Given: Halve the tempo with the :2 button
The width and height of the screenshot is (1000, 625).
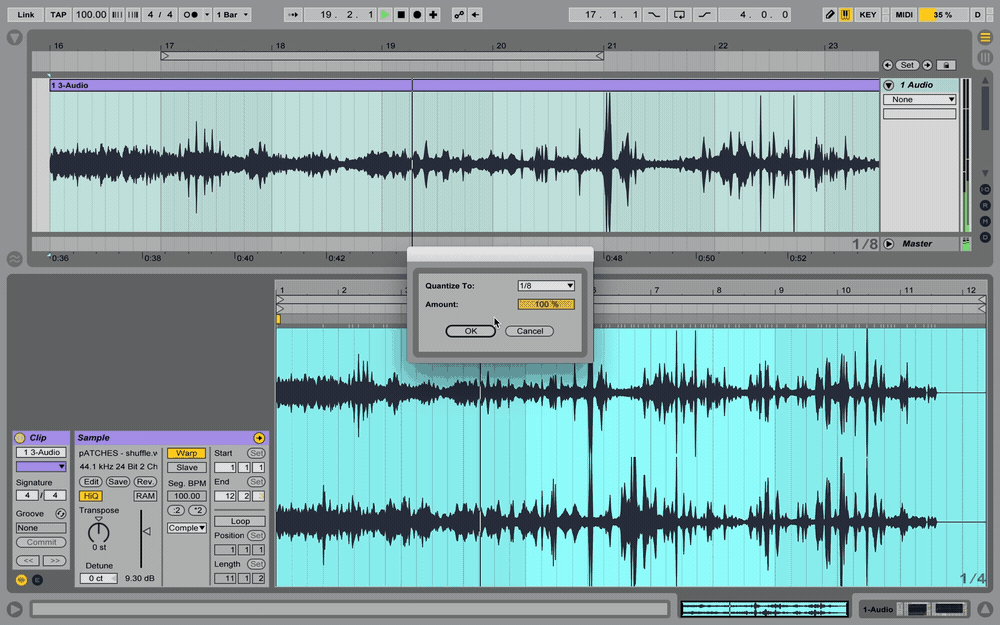Looking at the screenshot, I should (x=176, y=510).
